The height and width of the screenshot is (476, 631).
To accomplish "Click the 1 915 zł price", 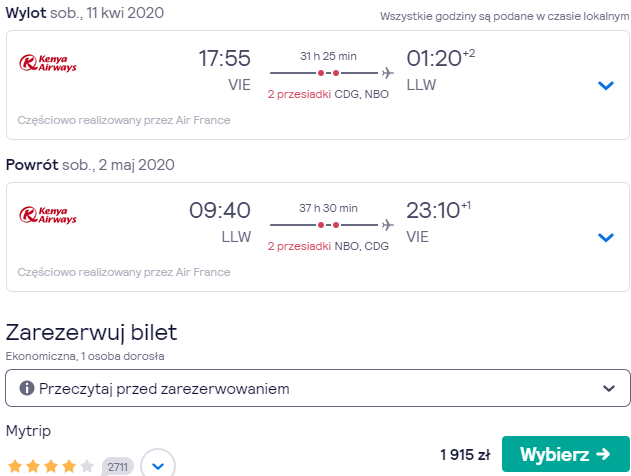I will (x=465, y=455).
